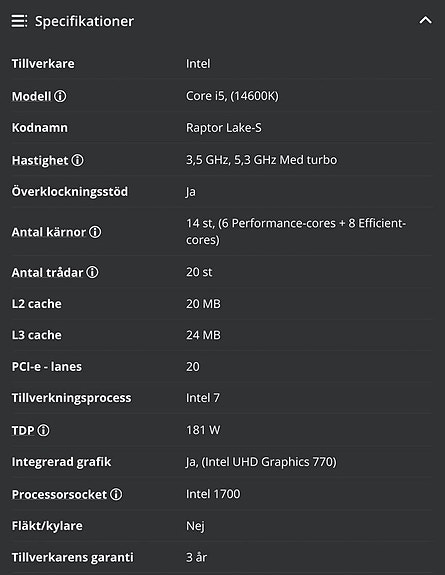Click the Processorsocket label

point(59,495)
